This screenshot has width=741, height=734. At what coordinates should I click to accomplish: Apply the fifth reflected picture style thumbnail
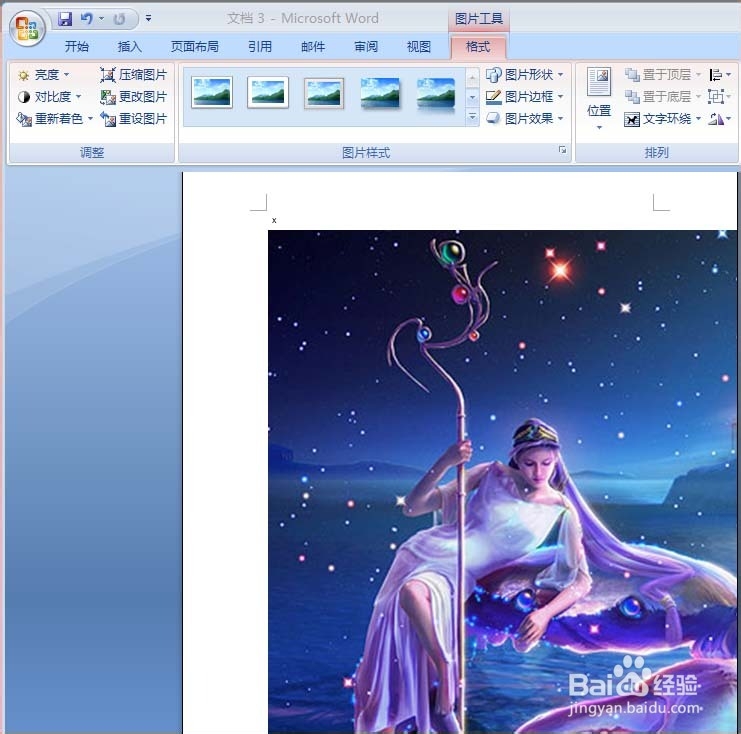(x=436, y=95)
